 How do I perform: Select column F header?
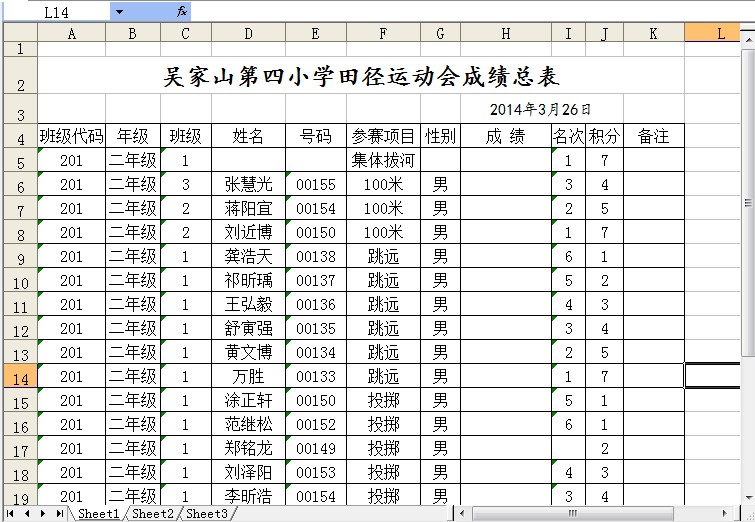pos(383,33)
